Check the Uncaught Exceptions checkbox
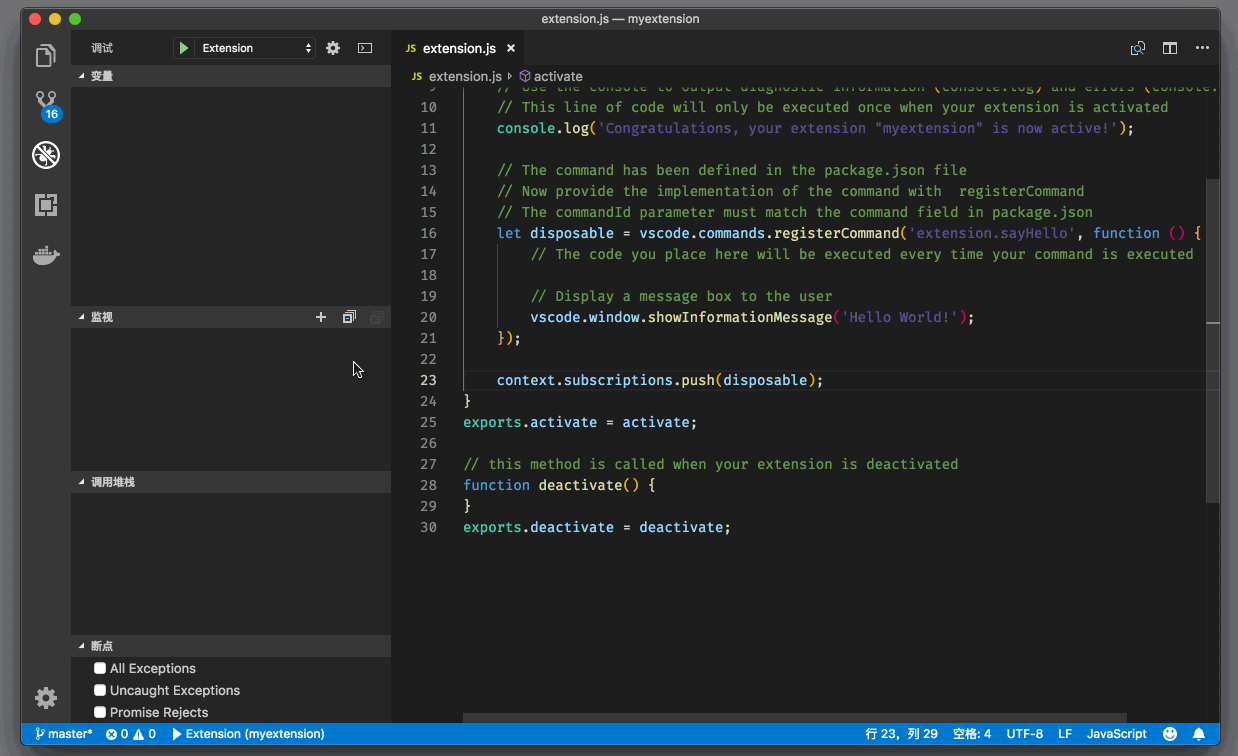1238x756 pixels. [x=100, y=690]
